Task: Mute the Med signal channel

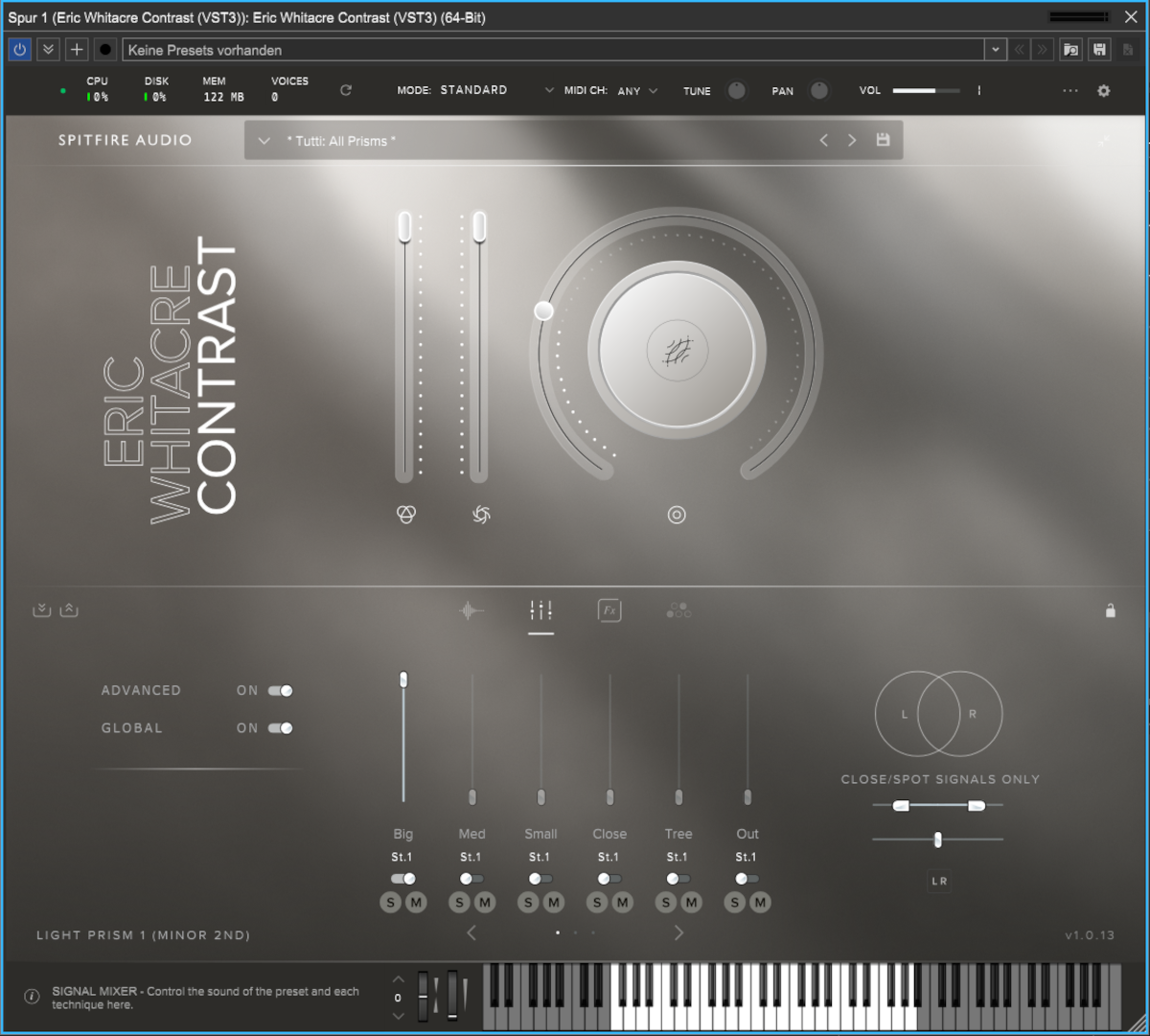Action: point(485,902)
